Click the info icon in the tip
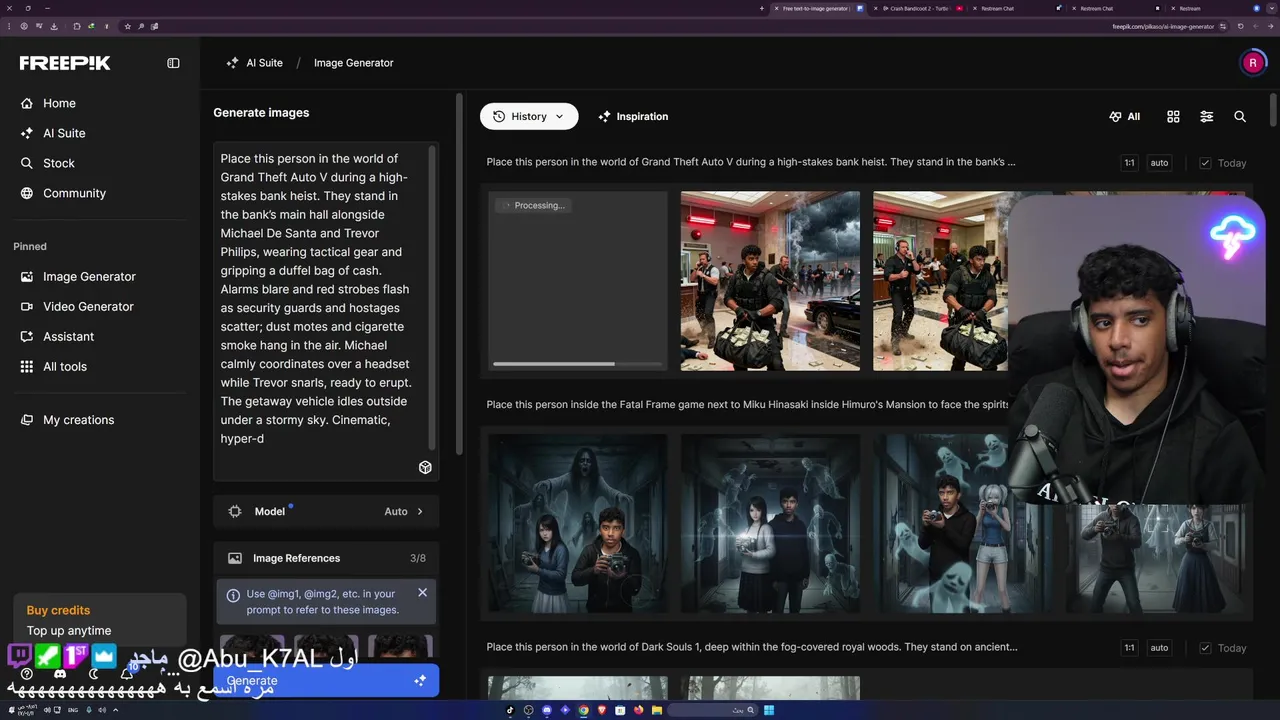The width and height of the screenshot is (1280, 720). pos(233,595)
